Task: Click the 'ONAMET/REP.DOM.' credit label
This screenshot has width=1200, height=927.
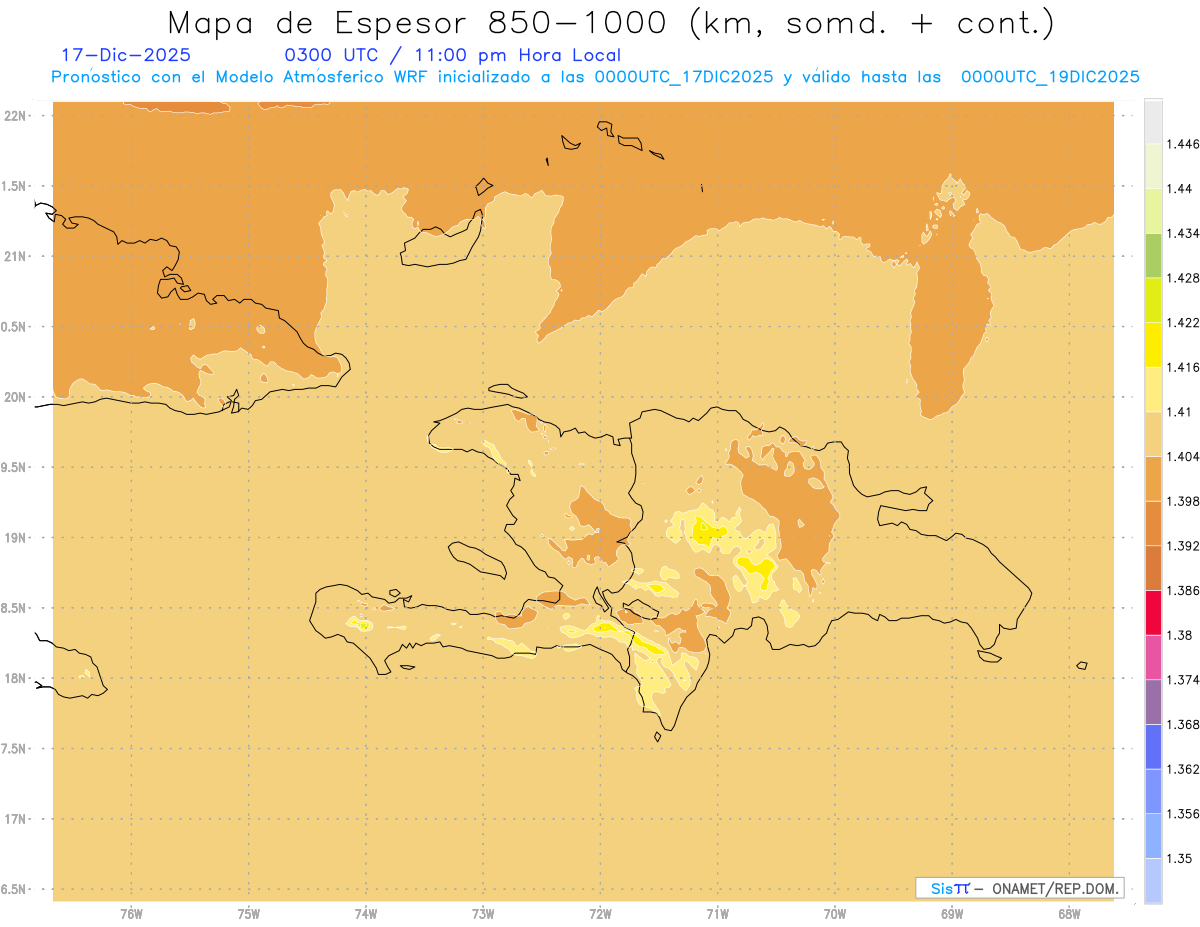Action: point(1054,888)
